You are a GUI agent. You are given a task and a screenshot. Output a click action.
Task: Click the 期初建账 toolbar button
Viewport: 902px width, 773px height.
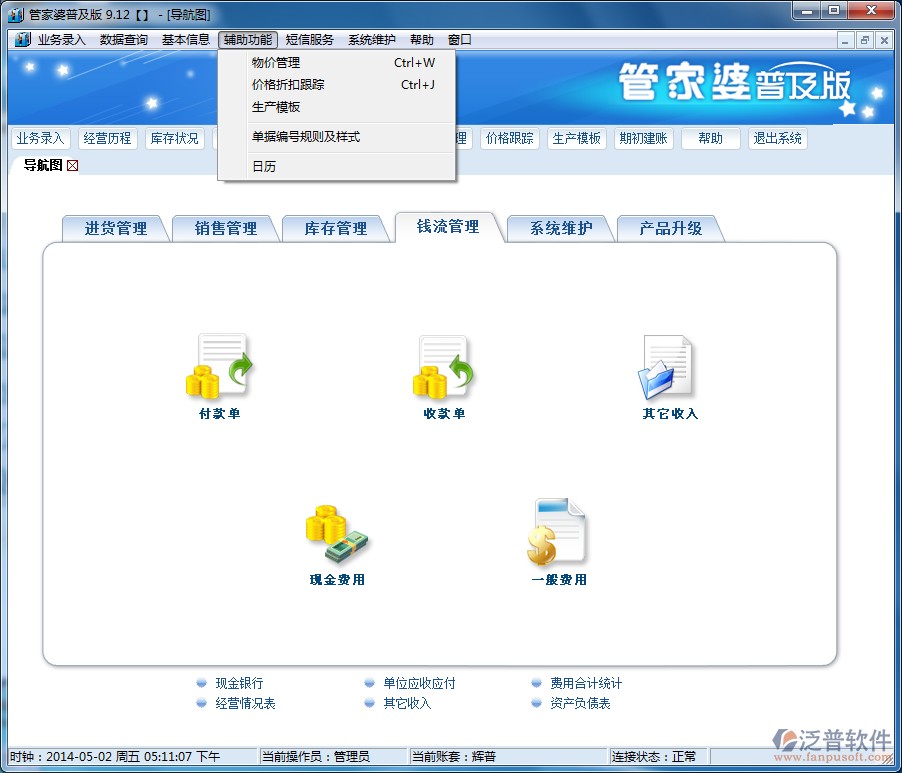pos(643,139)
